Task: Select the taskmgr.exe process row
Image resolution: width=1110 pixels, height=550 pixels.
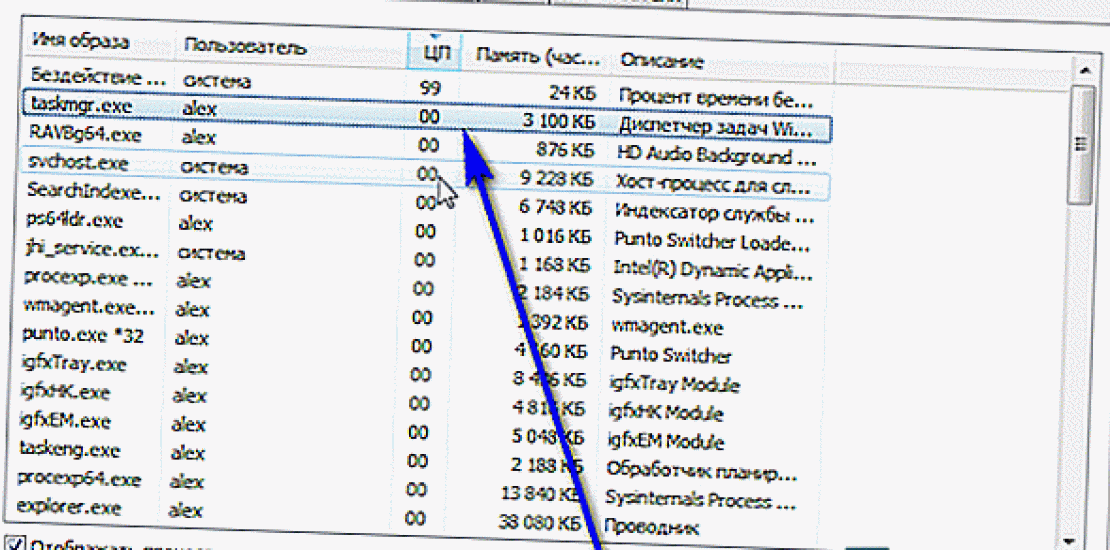Action: pos(81,106)
